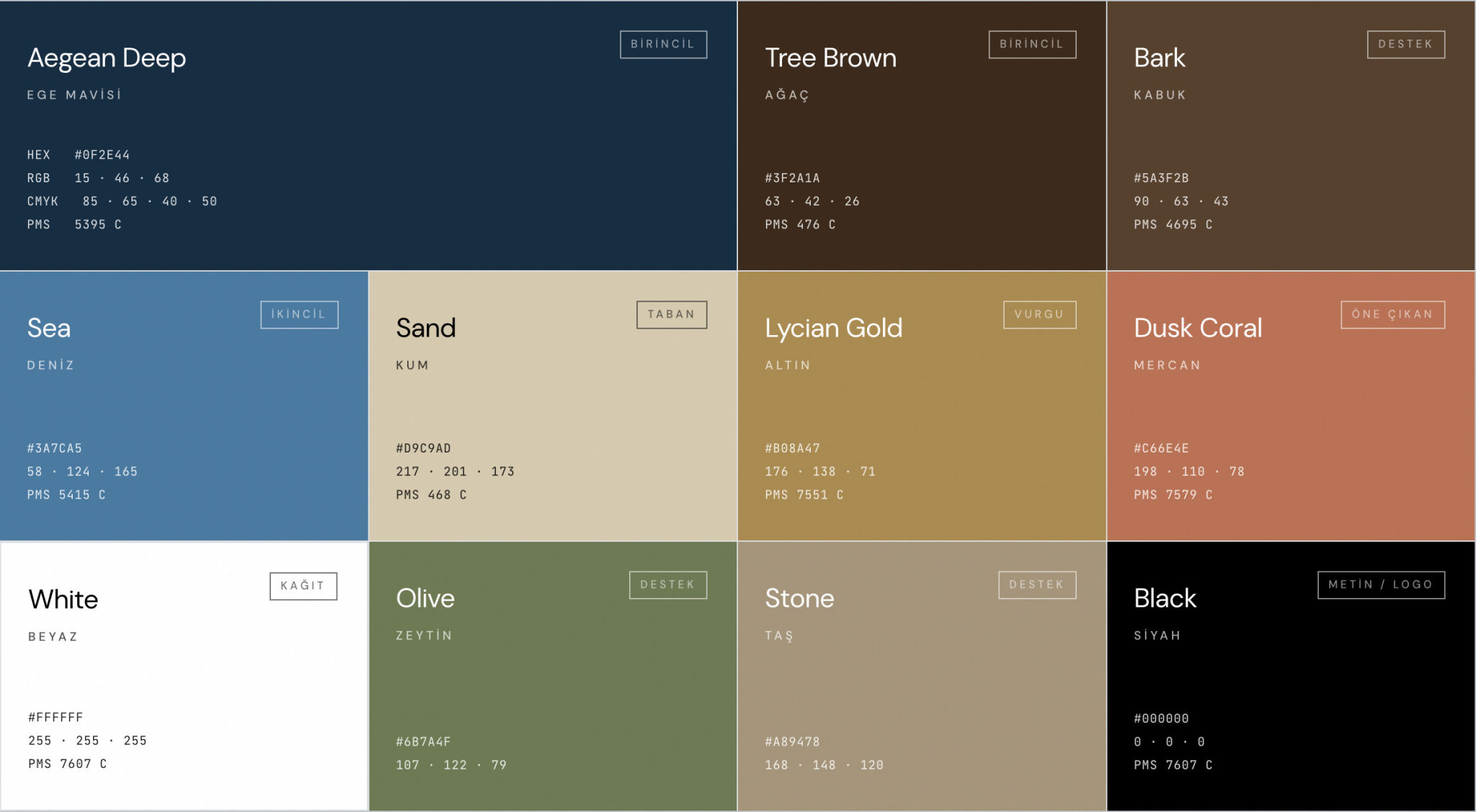The width and height of the screenshot is (1476, 812).
Task: Click the DESTEK tag on Bark
Action: pyautogui.click(x=1405, y=44)
